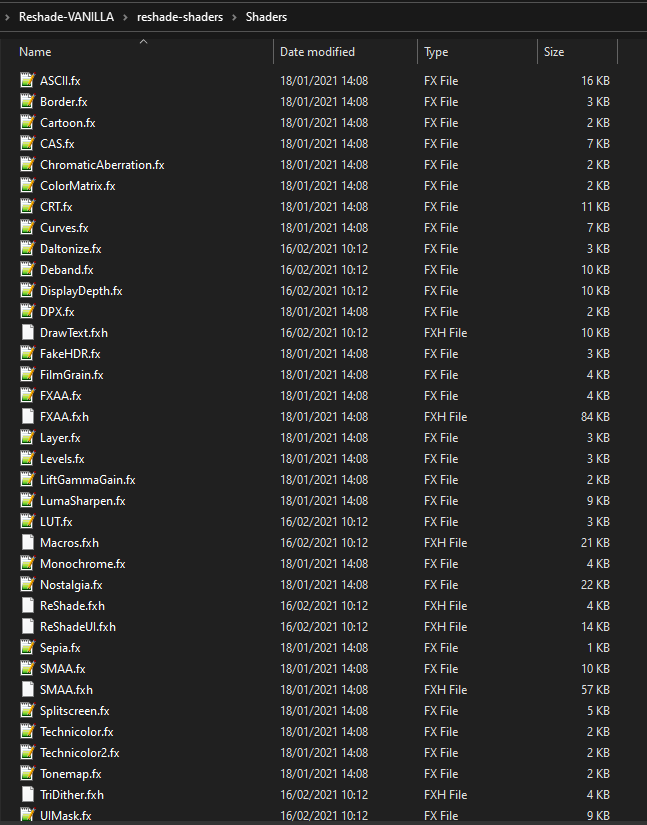Image resolution: width=647 pixels, height=825 pixels.
Task: Click the ASCII.fx file icon
Action: coord(27,80)
